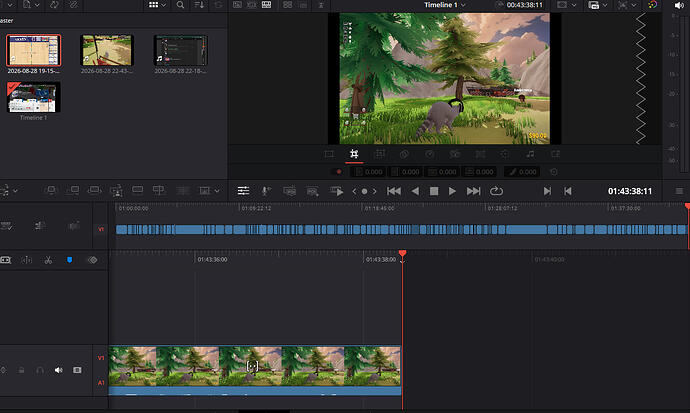Switch viewer to Source Tape mode
The width and height of the screenshot is (690, 413).
tap(252, 5)
